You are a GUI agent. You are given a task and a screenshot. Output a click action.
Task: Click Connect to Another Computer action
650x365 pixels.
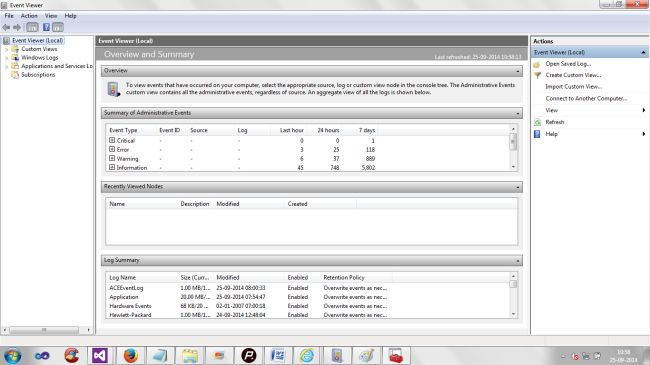tap(586, 98)
